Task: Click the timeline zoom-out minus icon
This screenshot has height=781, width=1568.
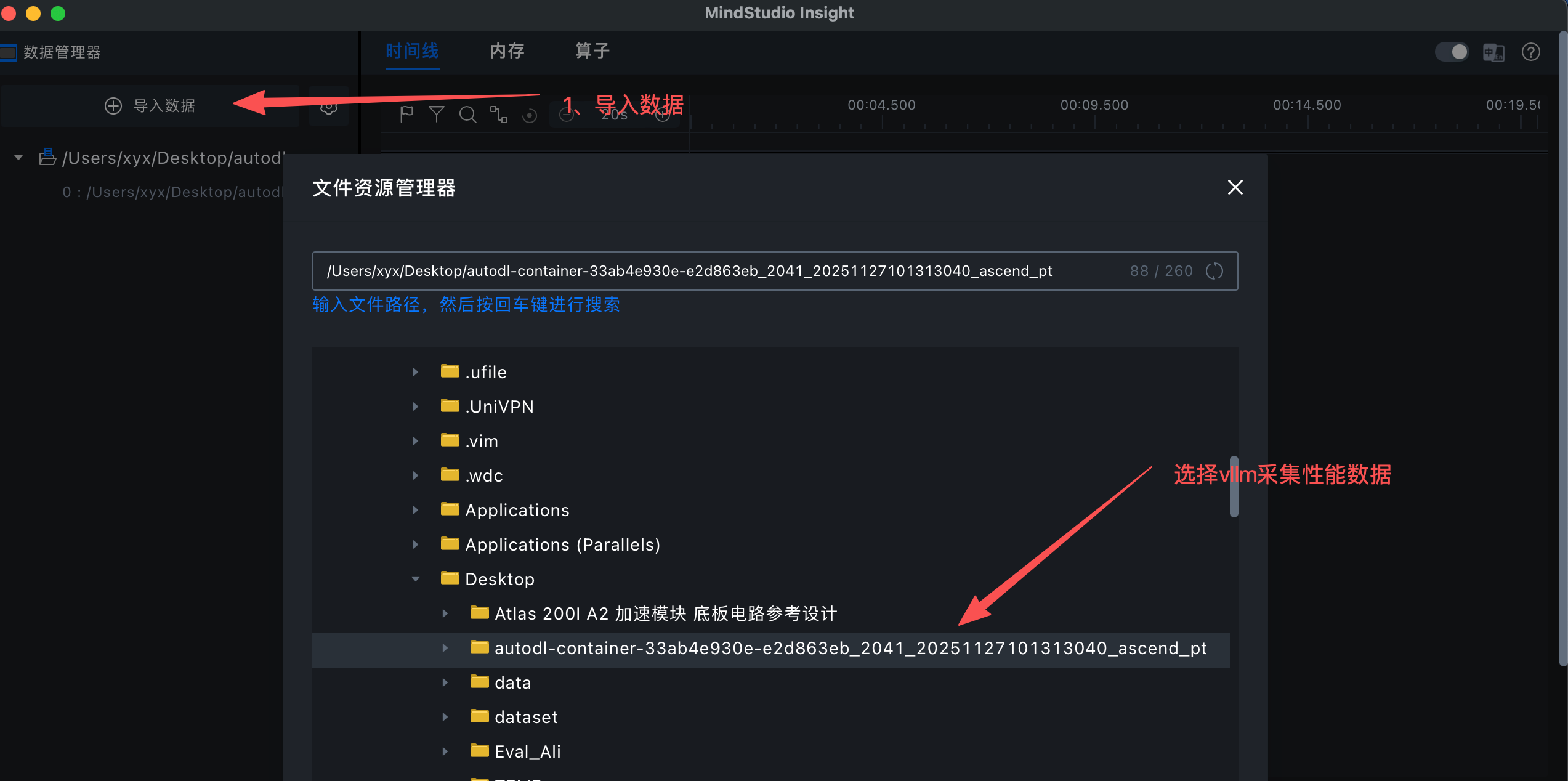Action: coord(567,115)
